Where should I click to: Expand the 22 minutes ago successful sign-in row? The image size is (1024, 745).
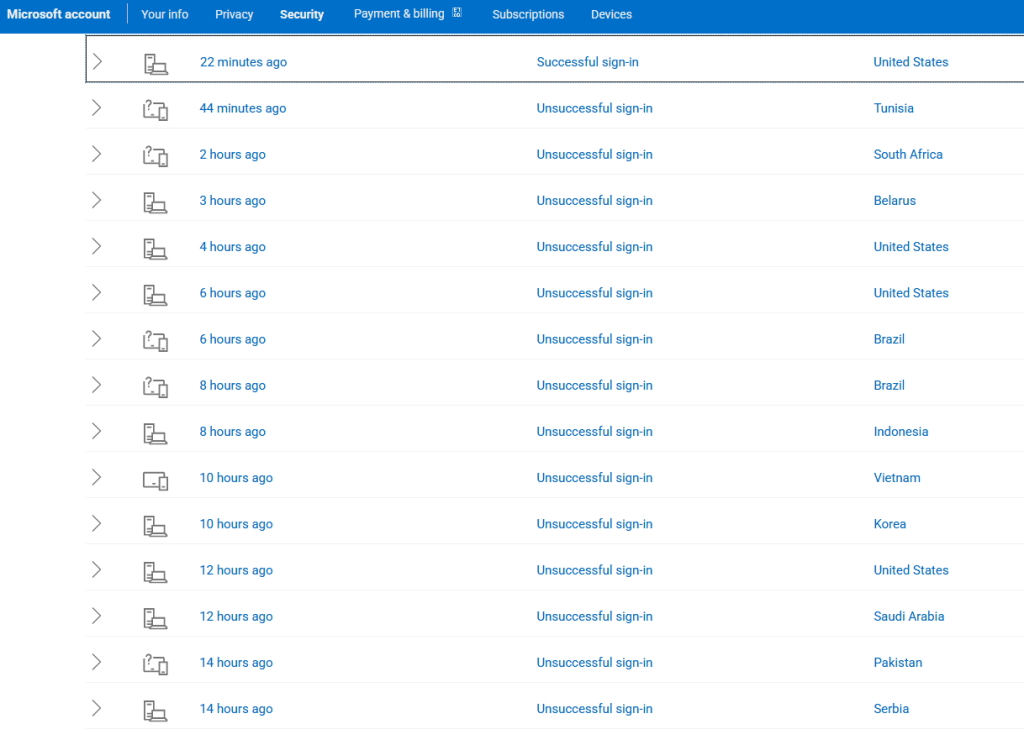(x=97, y=62)
